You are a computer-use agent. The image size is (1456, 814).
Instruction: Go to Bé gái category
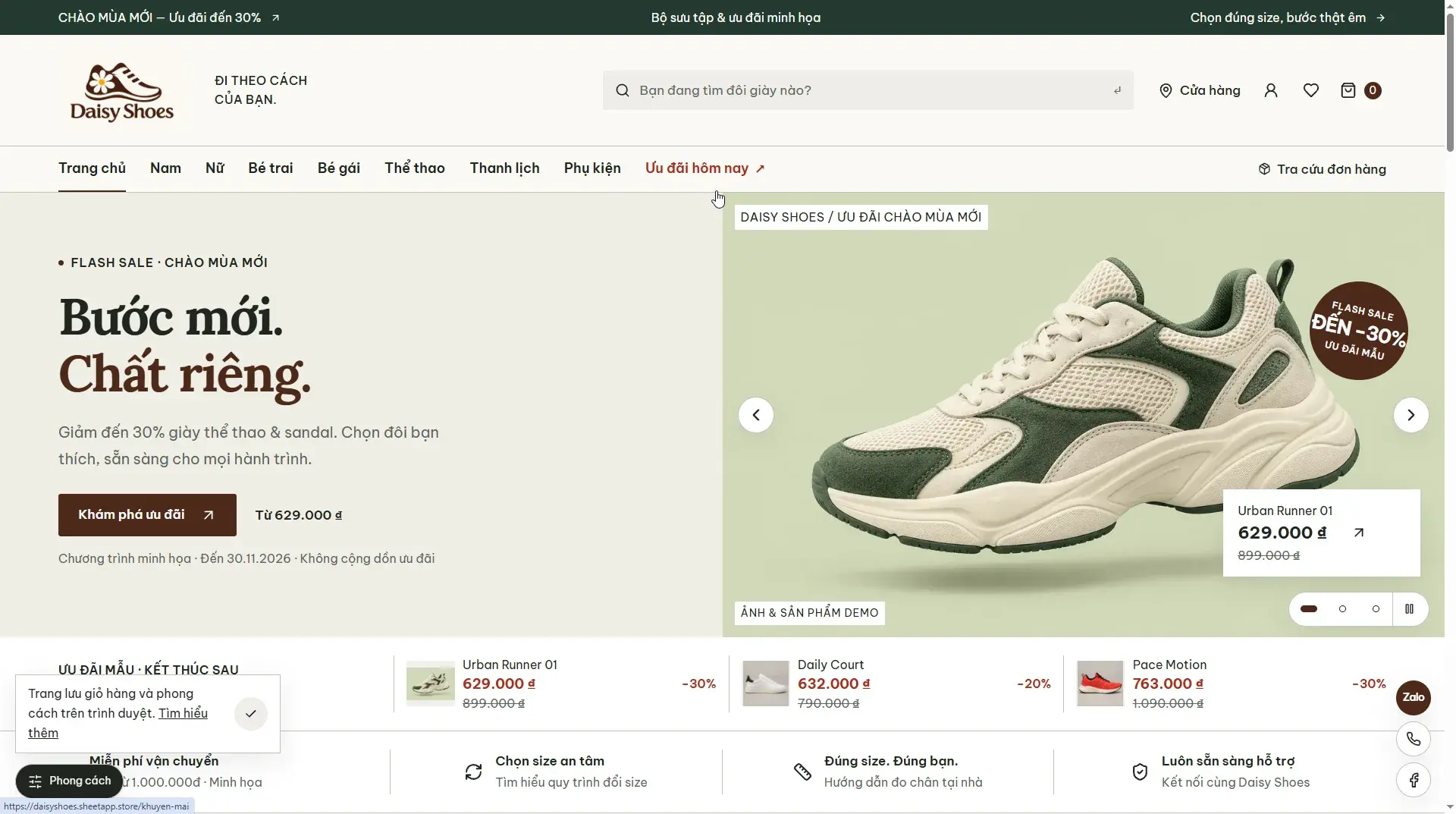[339, 168]
